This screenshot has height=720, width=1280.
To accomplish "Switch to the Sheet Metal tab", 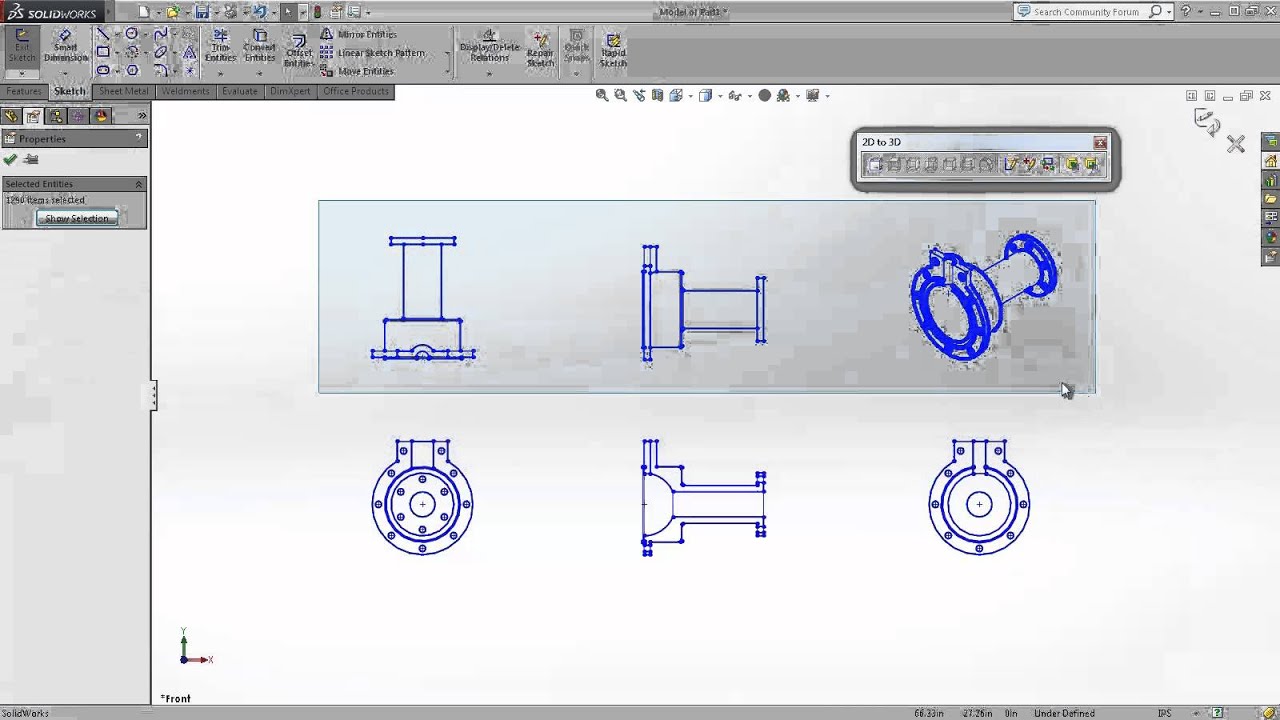I will (x=123, y=91).
